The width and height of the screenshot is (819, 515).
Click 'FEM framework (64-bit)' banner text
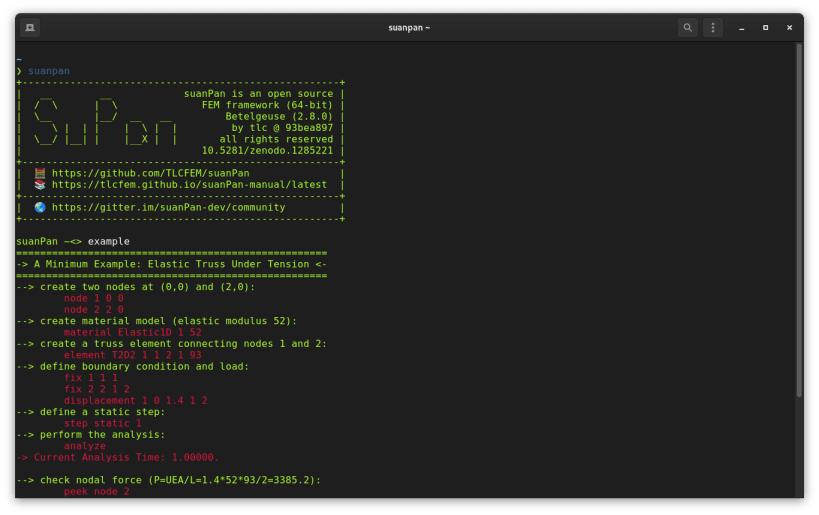click(x=267, y=105)
